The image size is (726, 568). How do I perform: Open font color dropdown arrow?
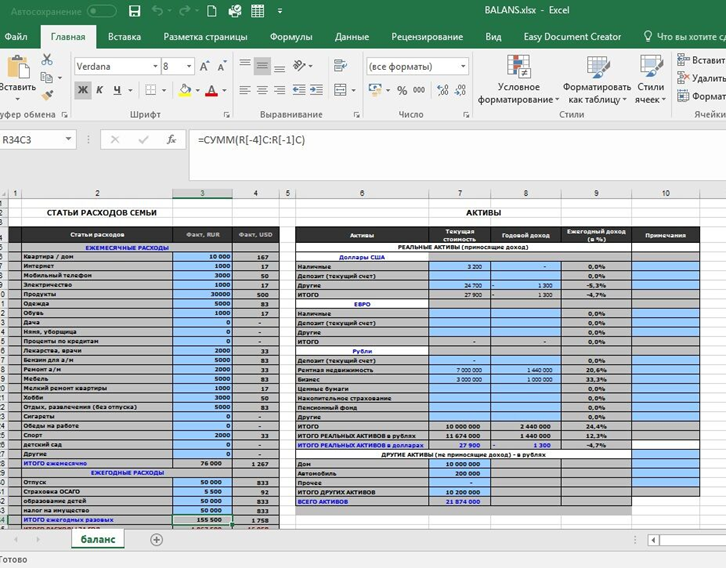click(x=225, y=90)
